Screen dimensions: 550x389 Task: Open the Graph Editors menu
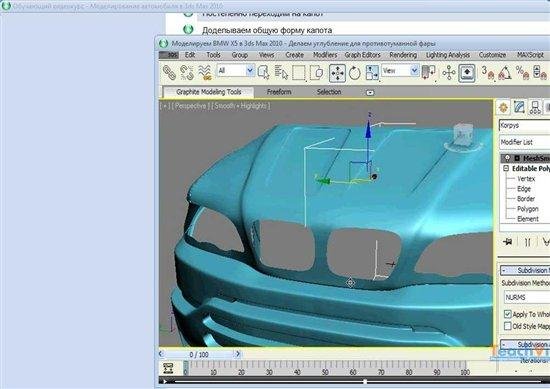click(363, 55)
